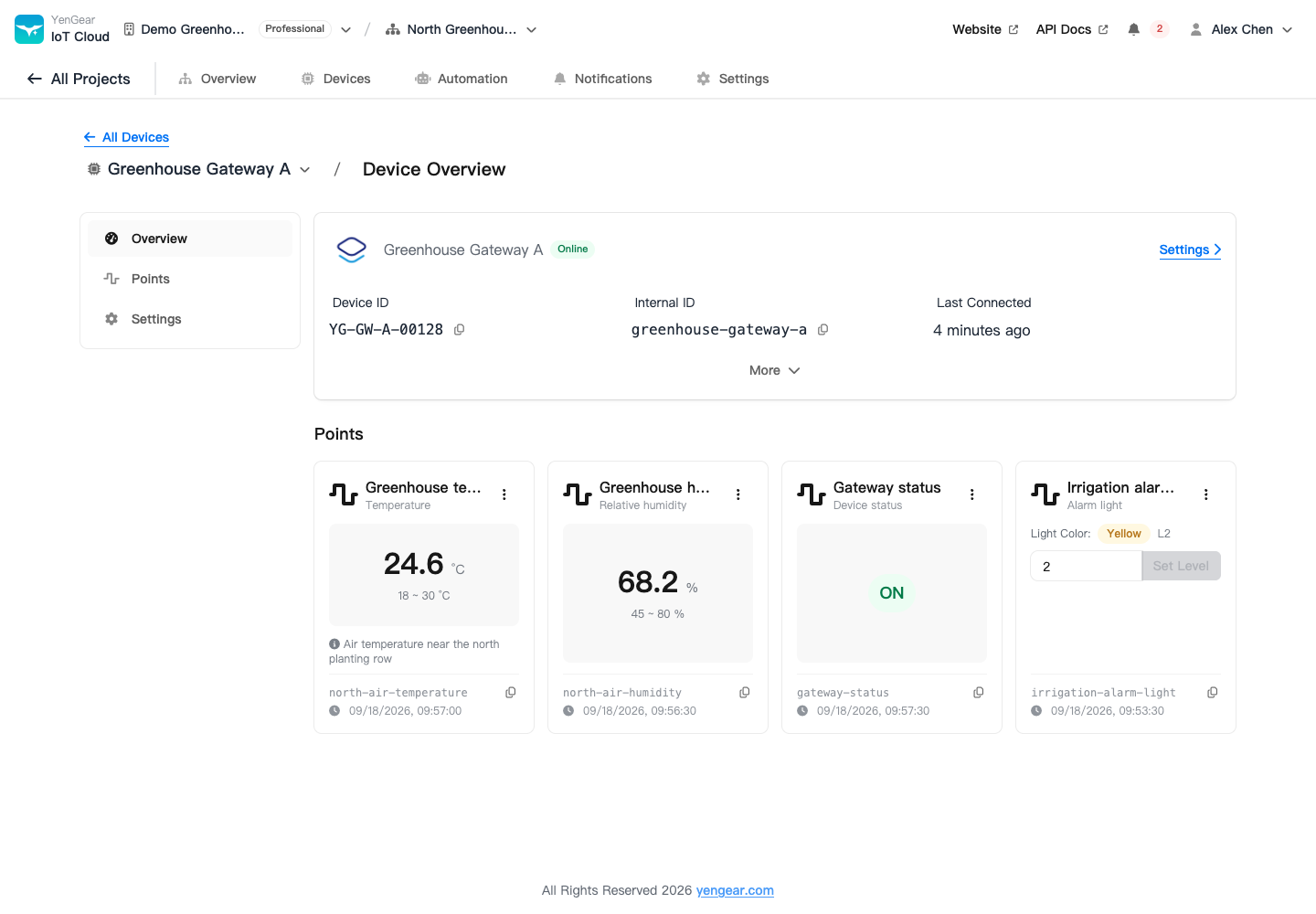Open the Alex Chen account menu
Image resolution: width=1316 pixels, height=914 pixels.
pyautogui.click(x=1241, y=29)
